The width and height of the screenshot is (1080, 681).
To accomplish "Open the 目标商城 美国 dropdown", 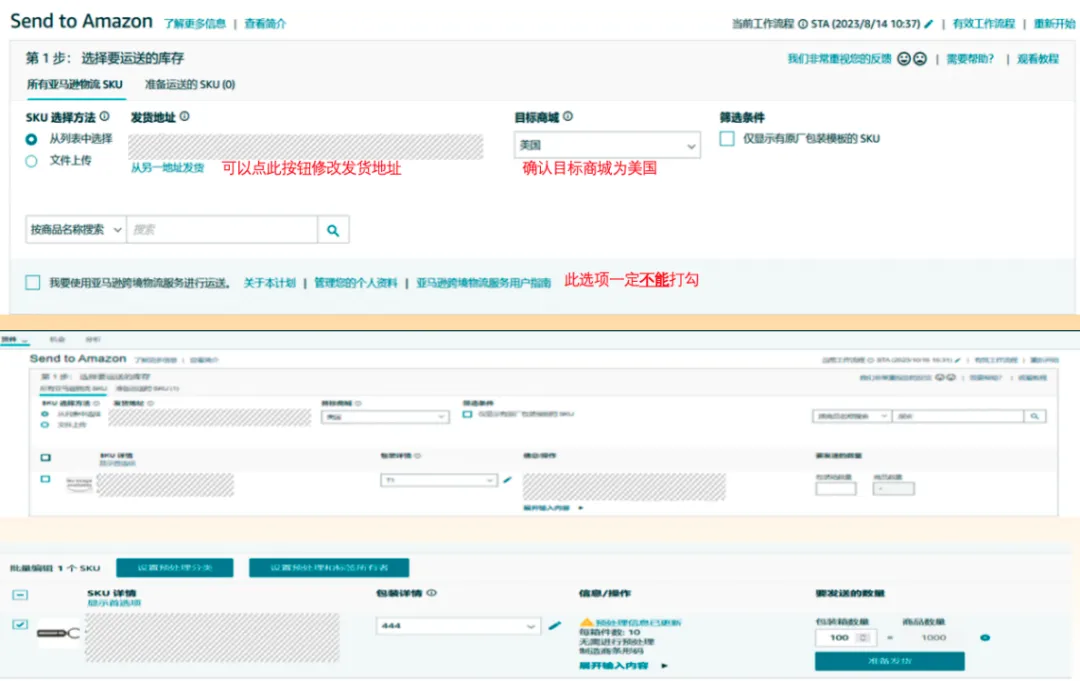I will pos(607,146).
